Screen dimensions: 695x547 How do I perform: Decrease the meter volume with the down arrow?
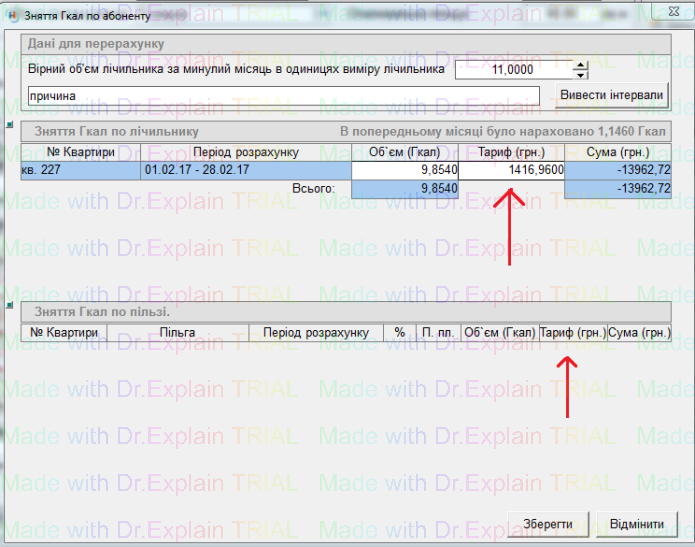tap(581, 75)
